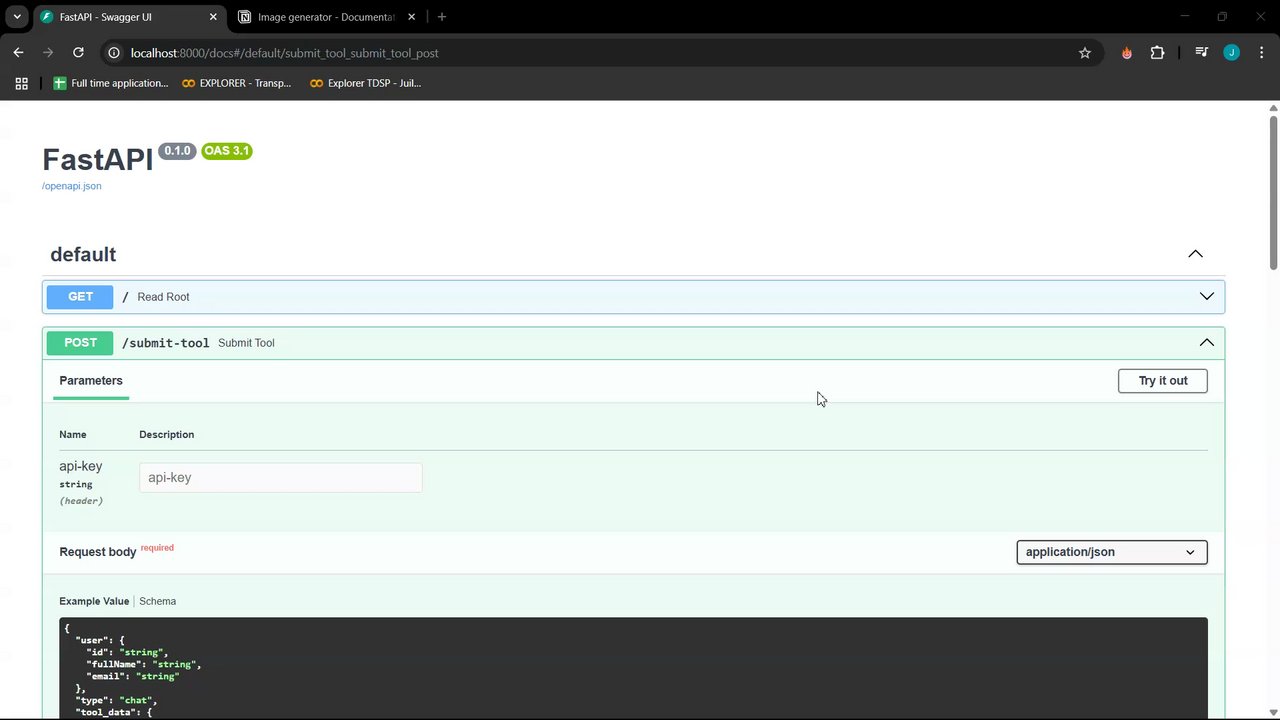Click the Request body label
The image size is (1280, 720).
(97, 552)
